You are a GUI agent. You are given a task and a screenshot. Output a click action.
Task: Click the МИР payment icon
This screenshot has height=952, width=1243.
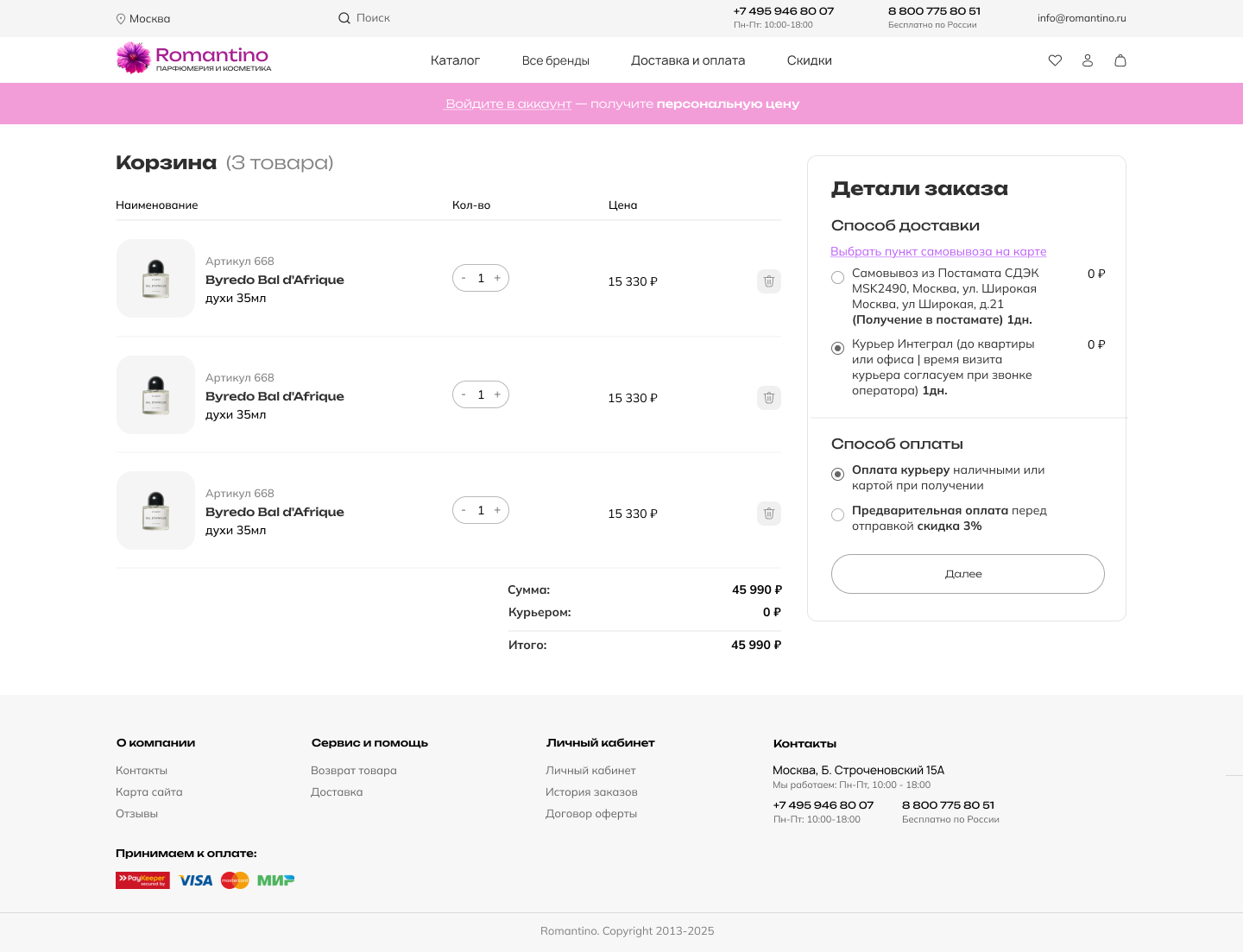pos(274,879)
